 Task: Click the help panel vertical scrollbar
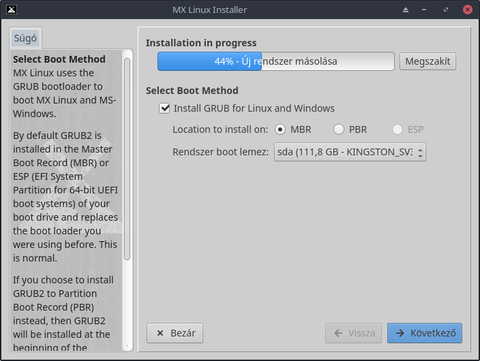point(127,159)
